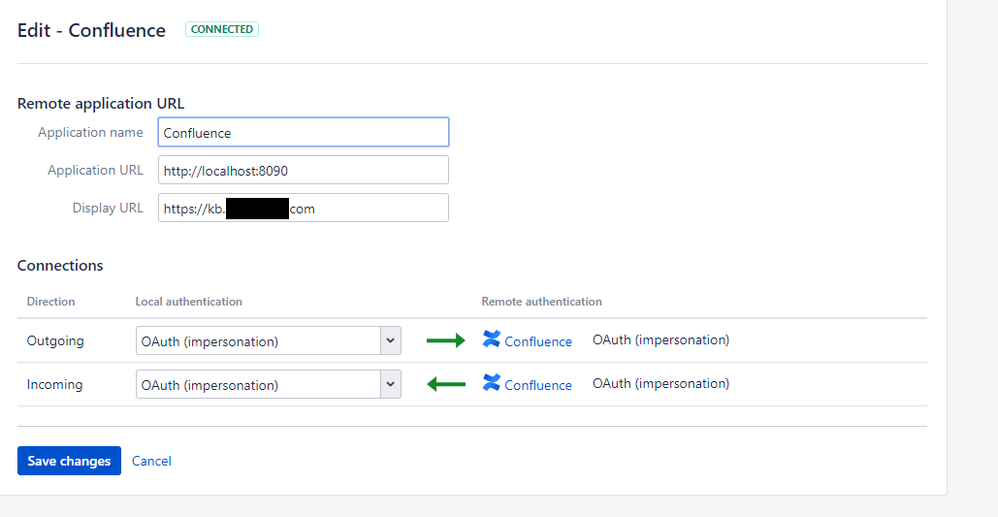
Task: Click the 'Incoming' direction cell
Action: (55, 385)
